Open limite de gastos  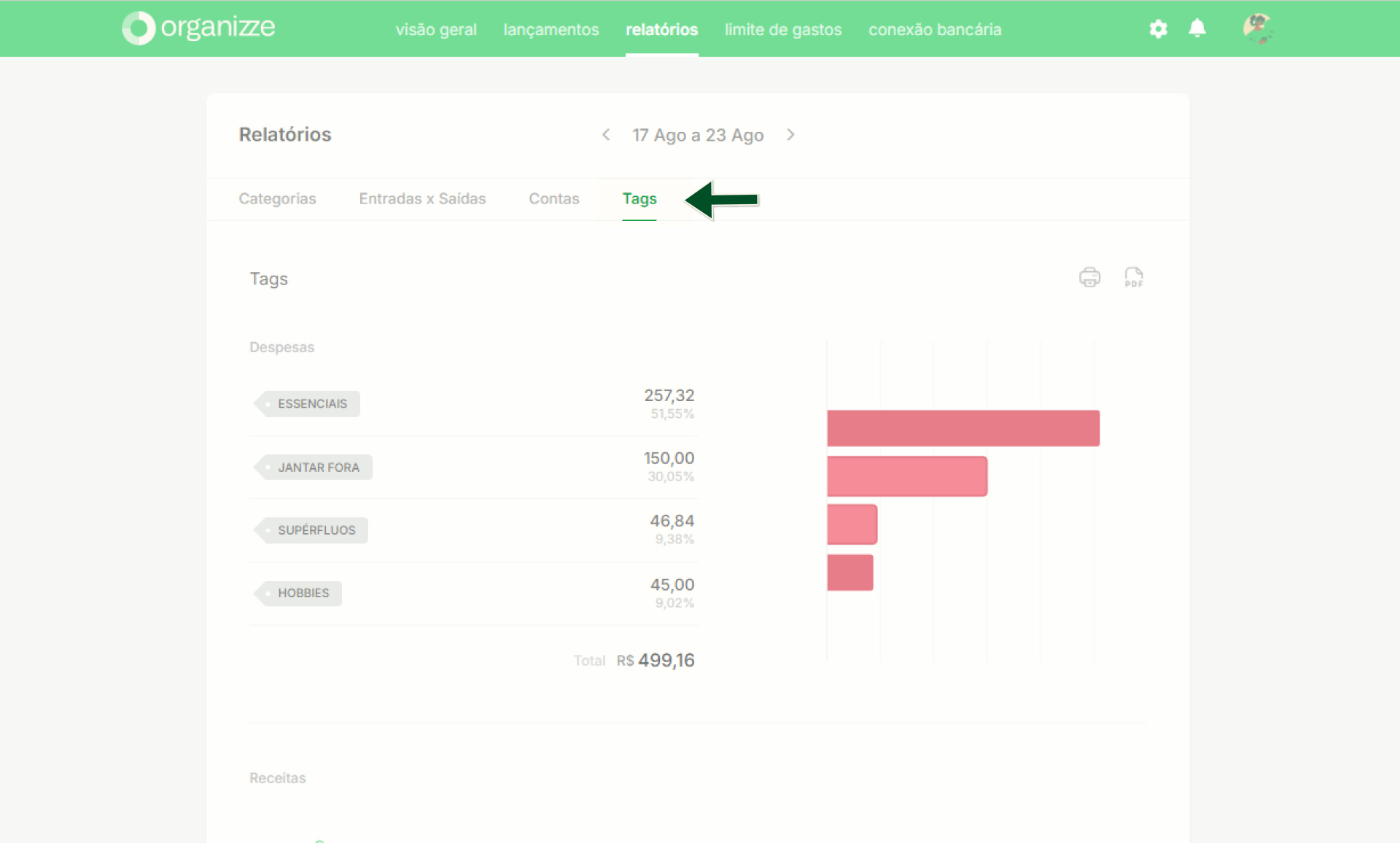coord(783,30)
